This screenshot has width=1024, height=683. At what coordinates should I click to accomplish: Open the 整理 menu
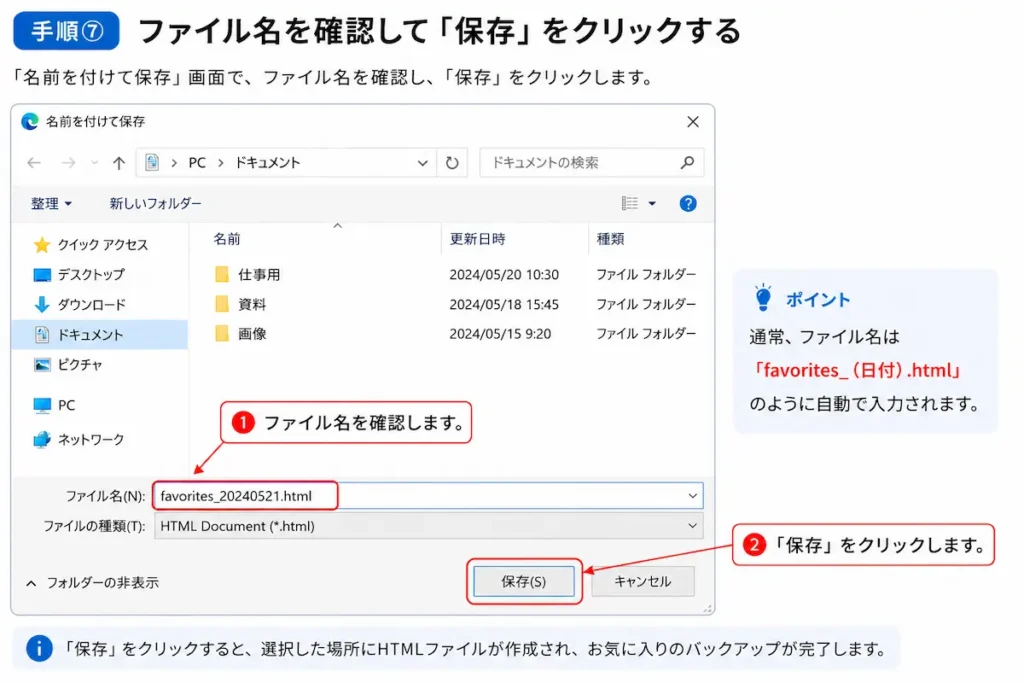pyautogui.click(x=51, y=204)
